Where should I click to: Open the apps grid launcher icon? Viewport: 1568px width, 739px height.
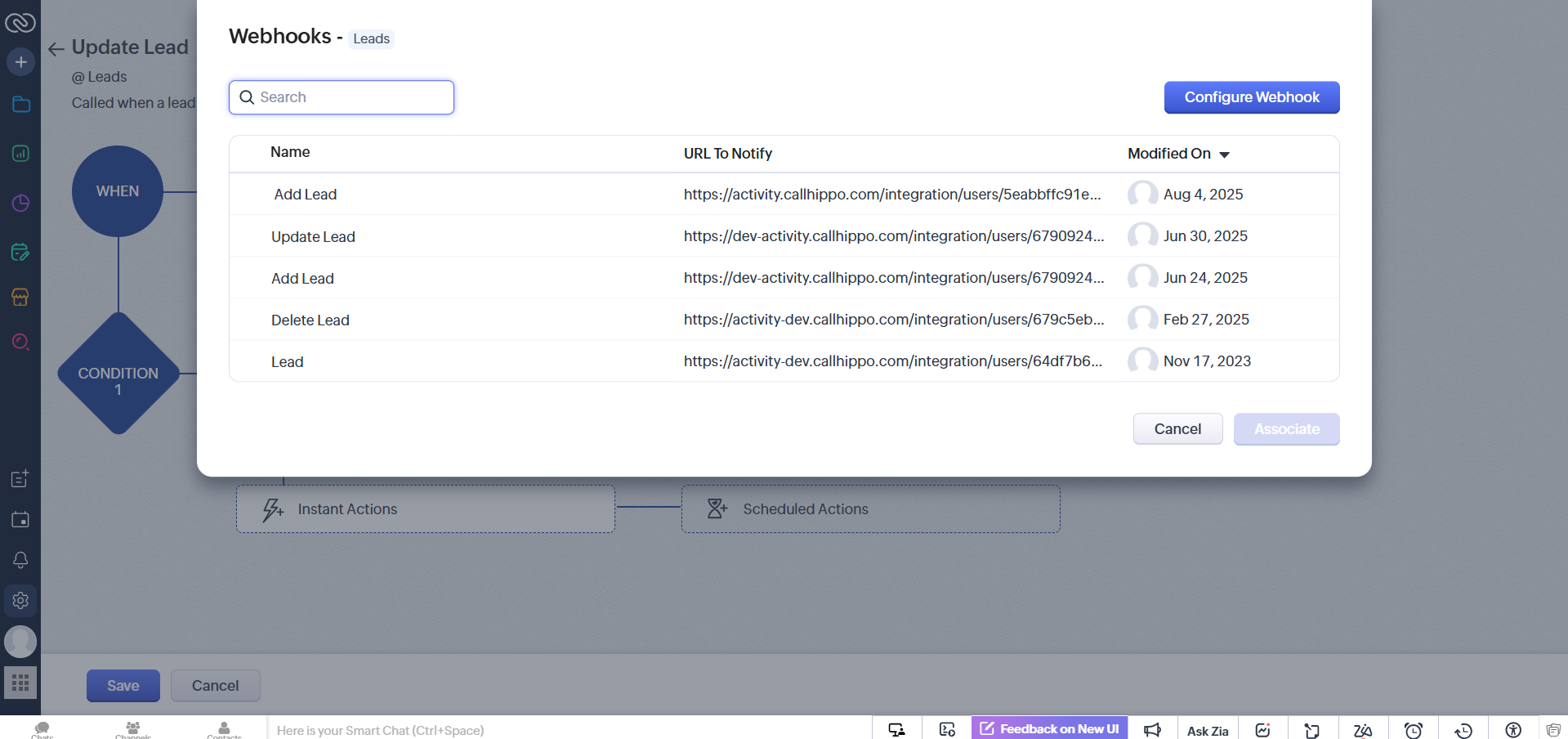20,683
